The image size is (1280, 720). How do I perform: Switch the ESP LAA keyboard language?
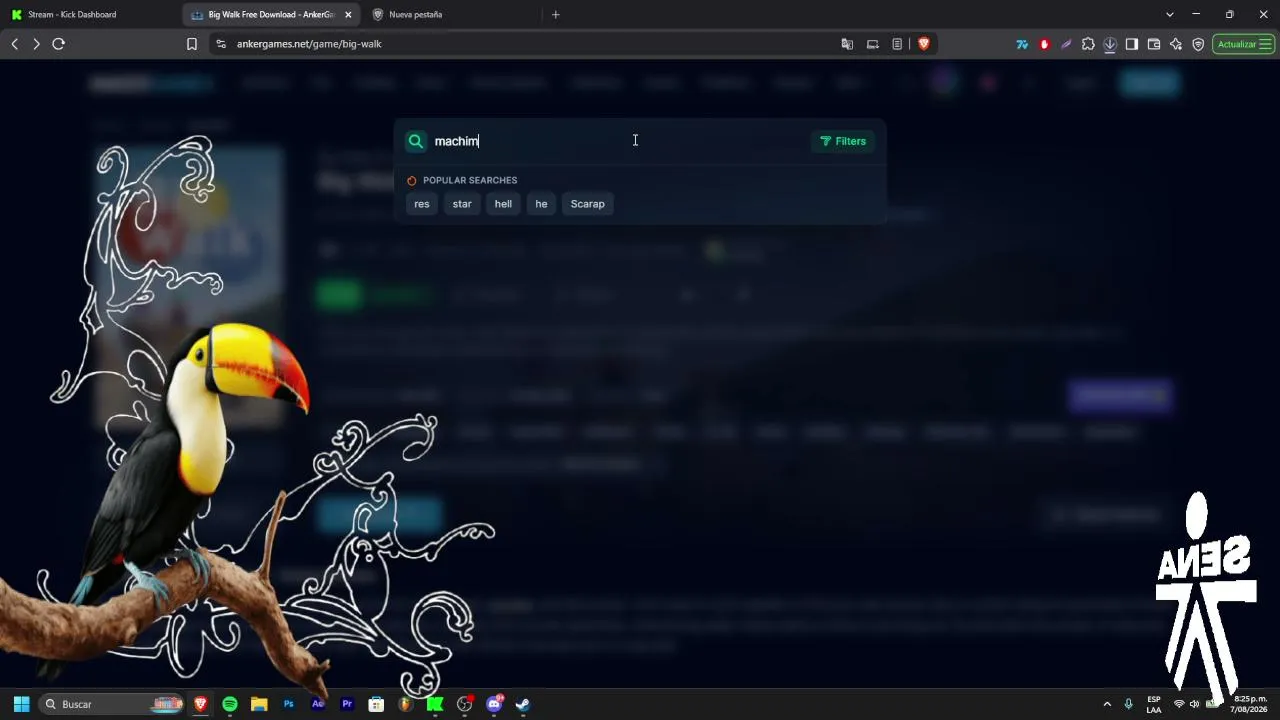point(1154,704)
